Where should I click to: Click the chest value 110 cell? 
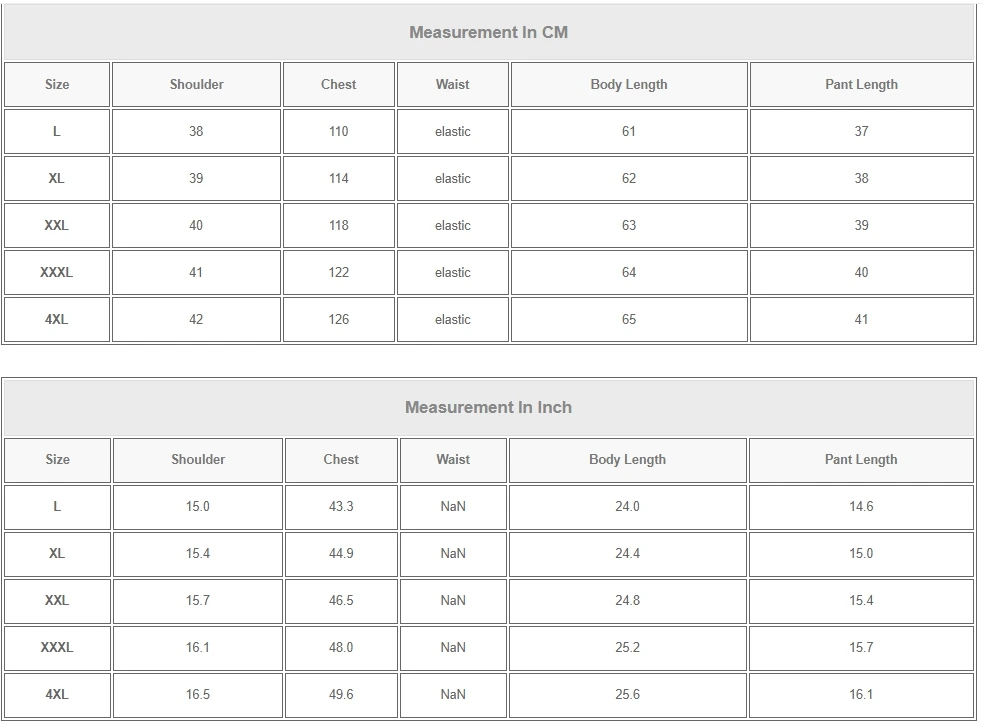pyautogui.click(x=339, y=131)
